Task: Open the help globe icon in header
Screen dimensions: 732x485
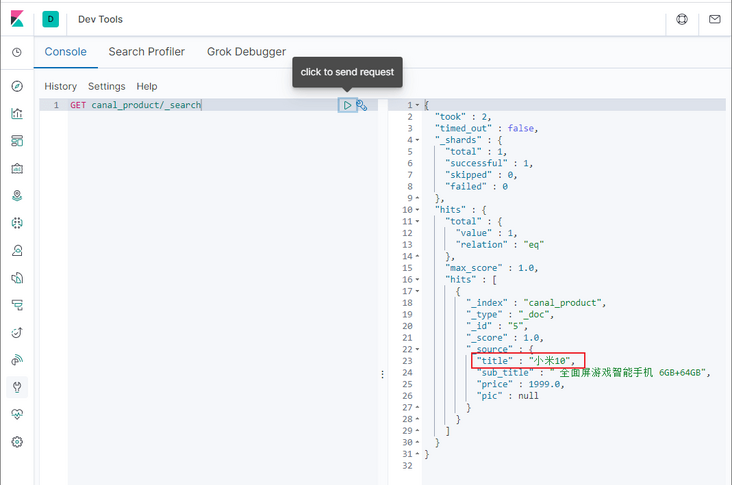Action: pyautogui.click(x=682, y=19)
